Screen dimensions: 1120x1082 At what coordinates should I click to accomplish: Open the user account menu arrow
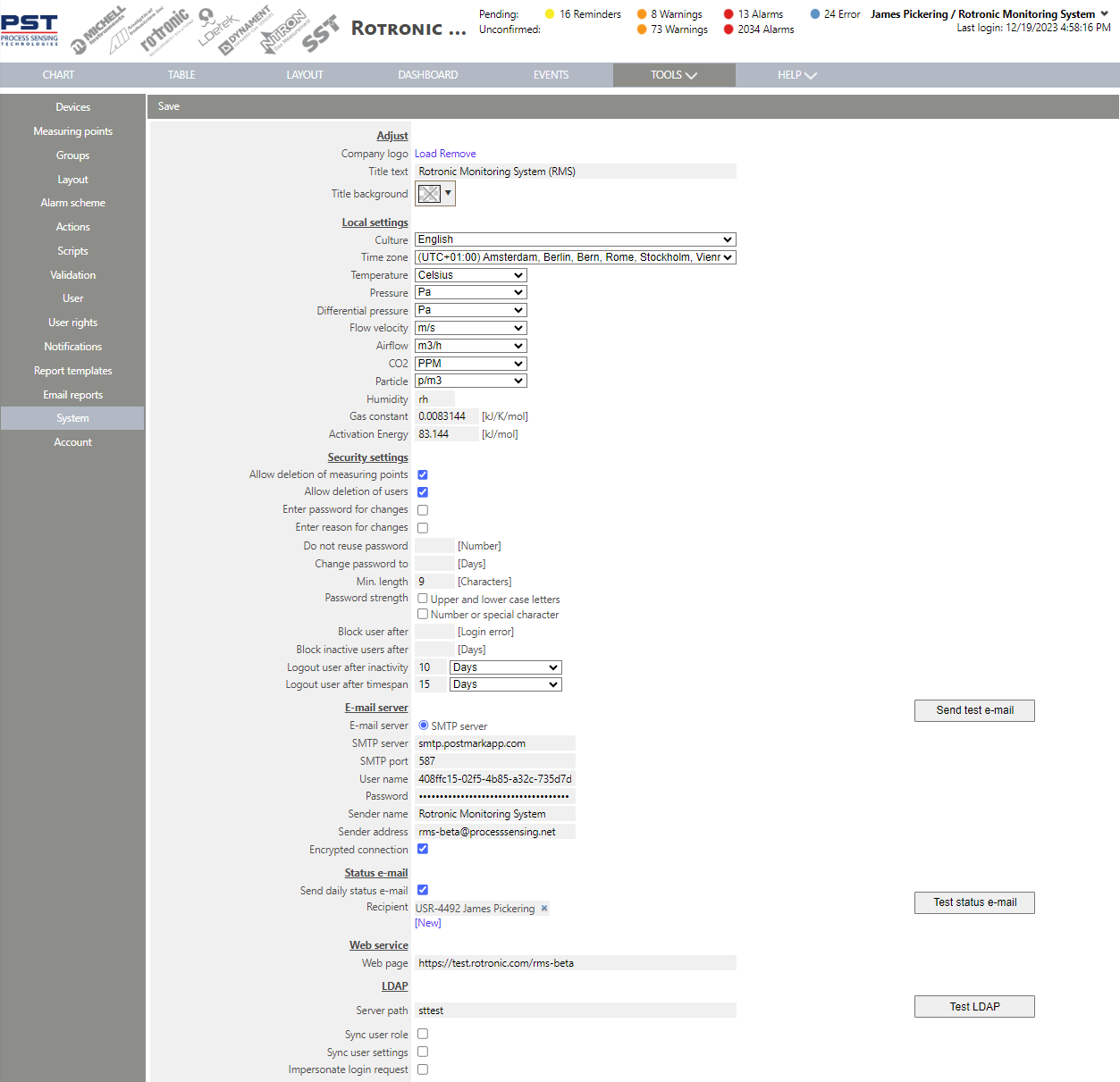[x=1104, y=14]
